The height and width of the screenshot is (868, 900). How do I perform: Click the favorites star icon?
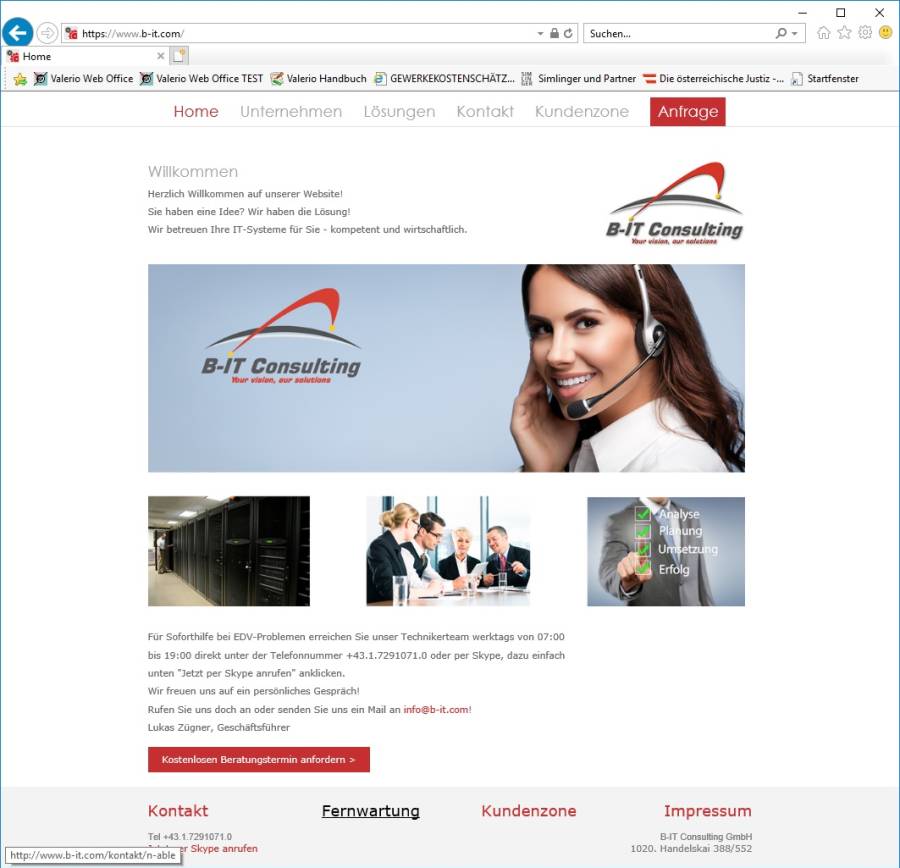tap(844, 33)
